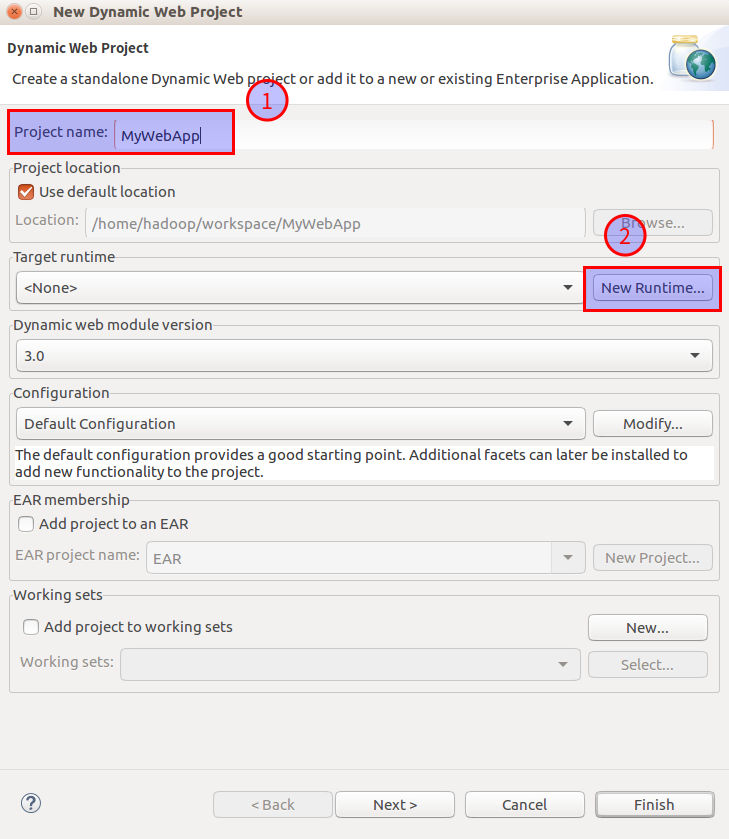Screen dimensions: 729x839
Task: Click the Modify configuration button
Action: (x=652, y=424)
